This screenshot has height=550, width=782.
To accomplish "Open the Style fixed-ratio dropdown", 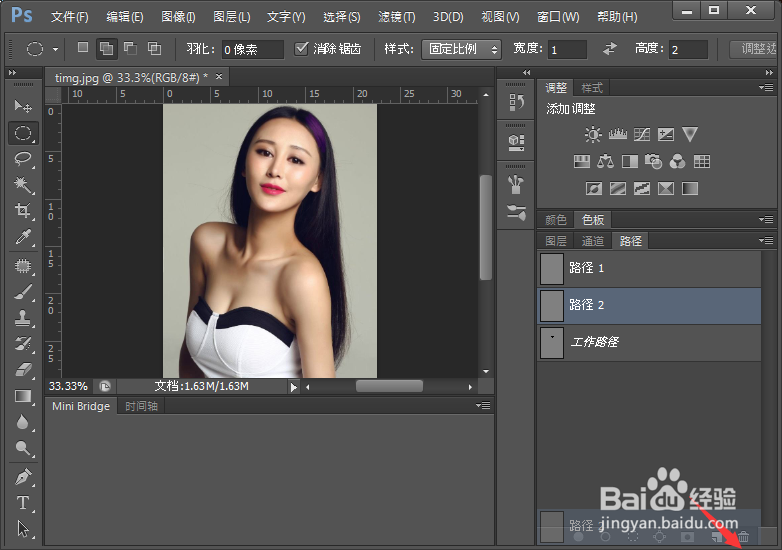I will (x=461, y=49).
